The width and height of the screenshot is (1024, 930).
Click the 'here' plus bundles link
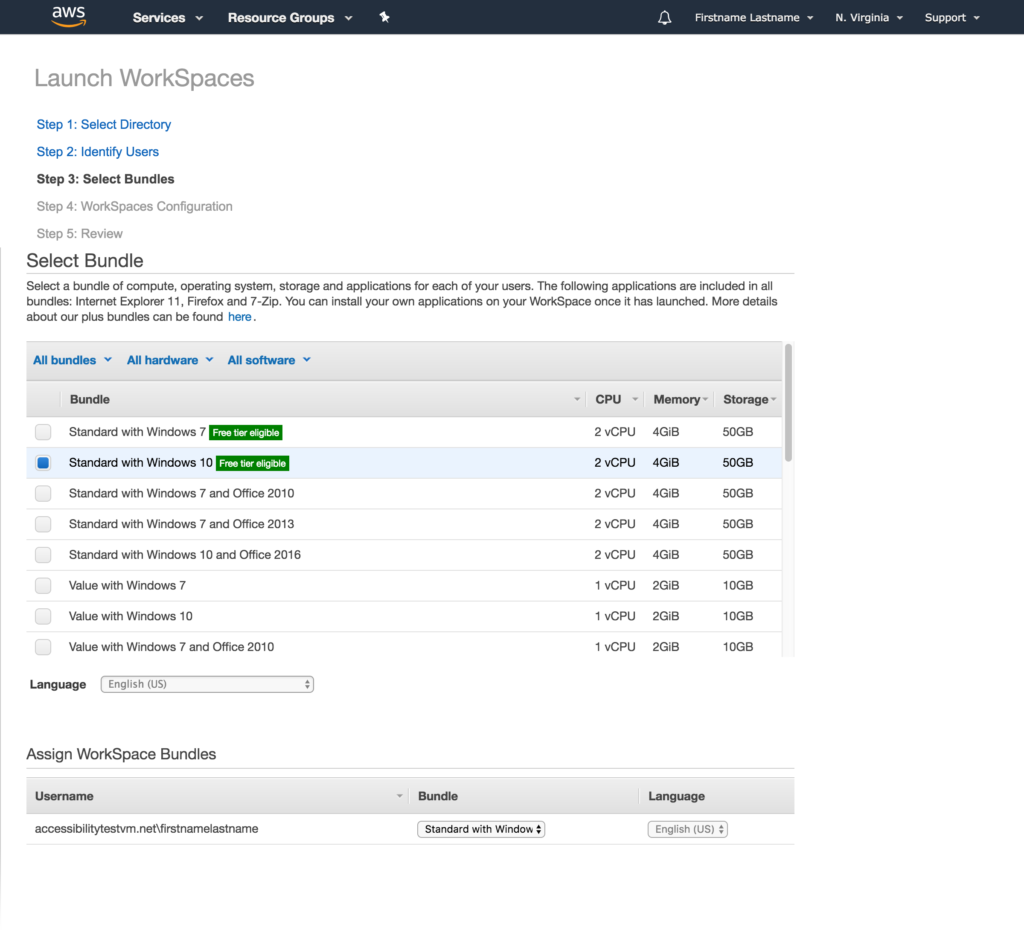click(x=239, y=317)
